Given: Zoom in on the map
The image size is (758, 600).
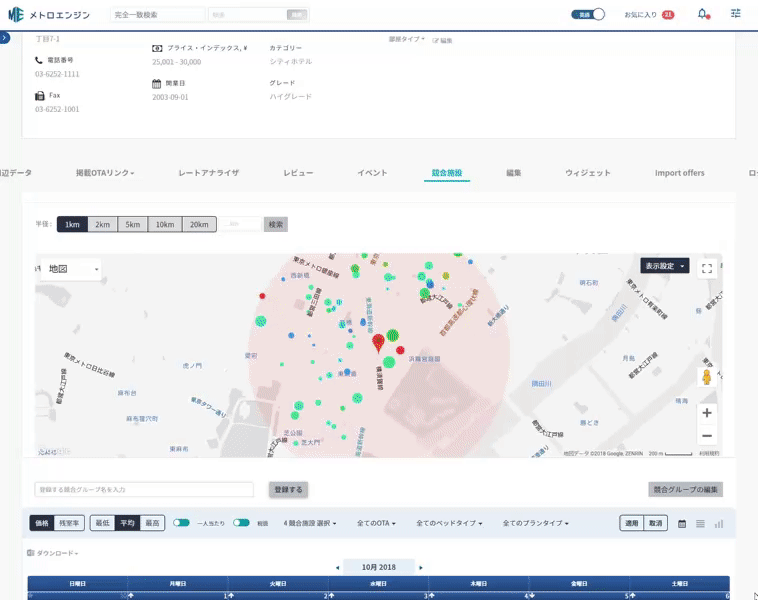Looking at the screenshot, I should tap(707, 413).
